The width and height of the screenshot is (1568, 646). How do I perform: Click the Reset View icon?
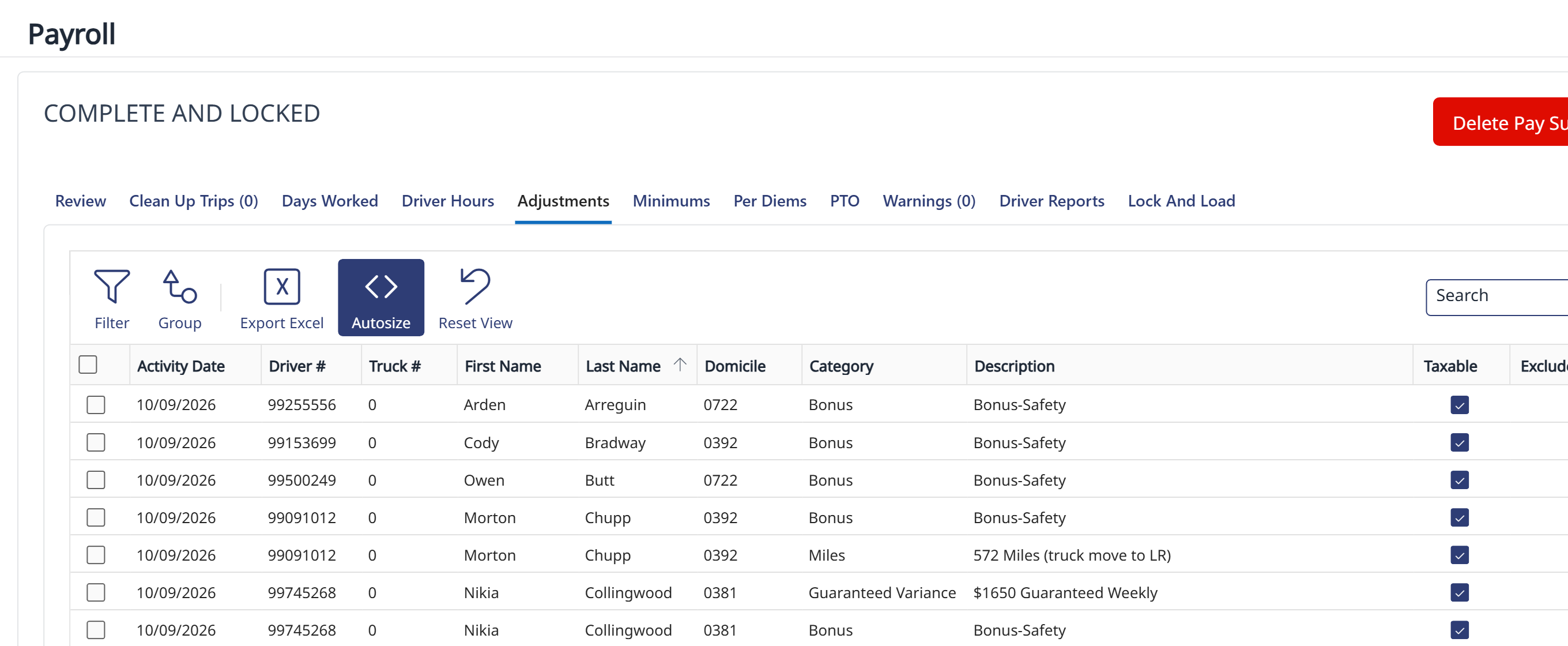tap(476, 286)
